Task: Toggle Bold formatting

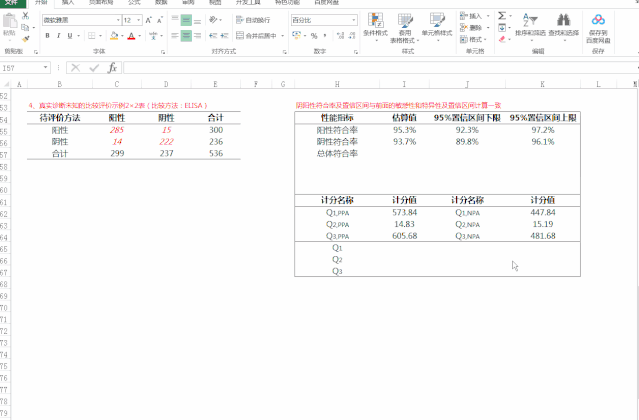Action: (47, 35)
